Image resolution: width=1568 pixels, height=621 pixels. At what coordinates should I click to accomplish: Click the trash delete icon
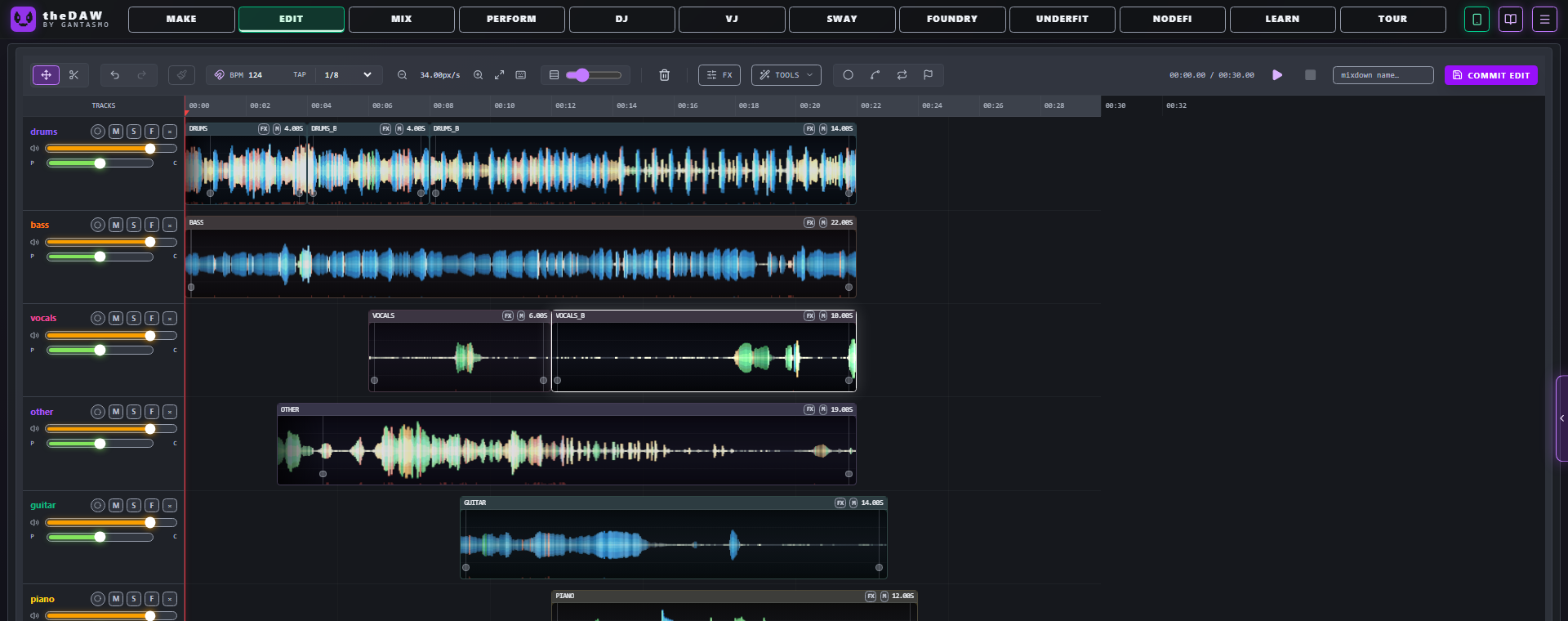click(x=665, y=75)
